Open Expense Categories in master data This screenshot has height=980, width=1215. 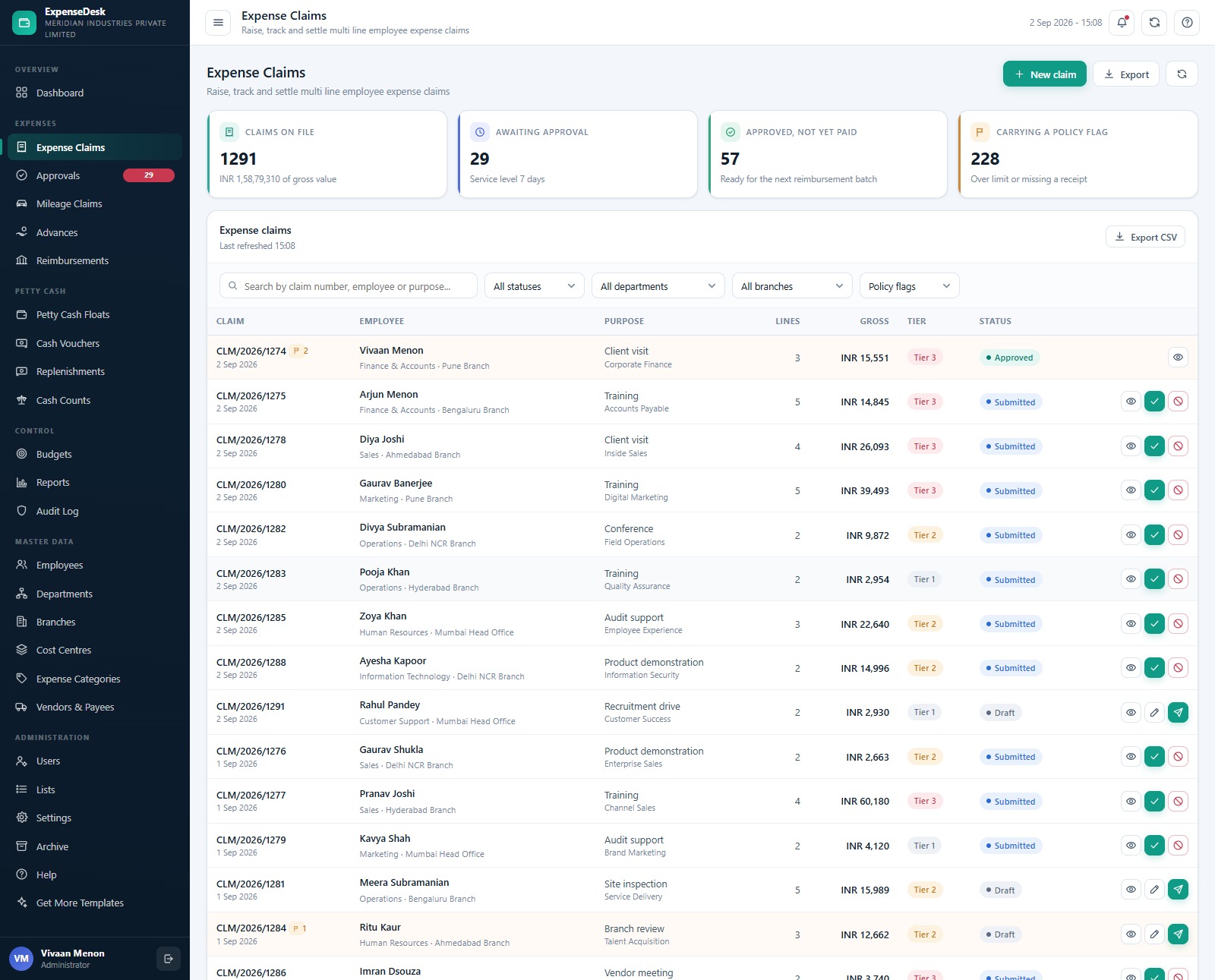pyautogui.click(x=95, y=679)
